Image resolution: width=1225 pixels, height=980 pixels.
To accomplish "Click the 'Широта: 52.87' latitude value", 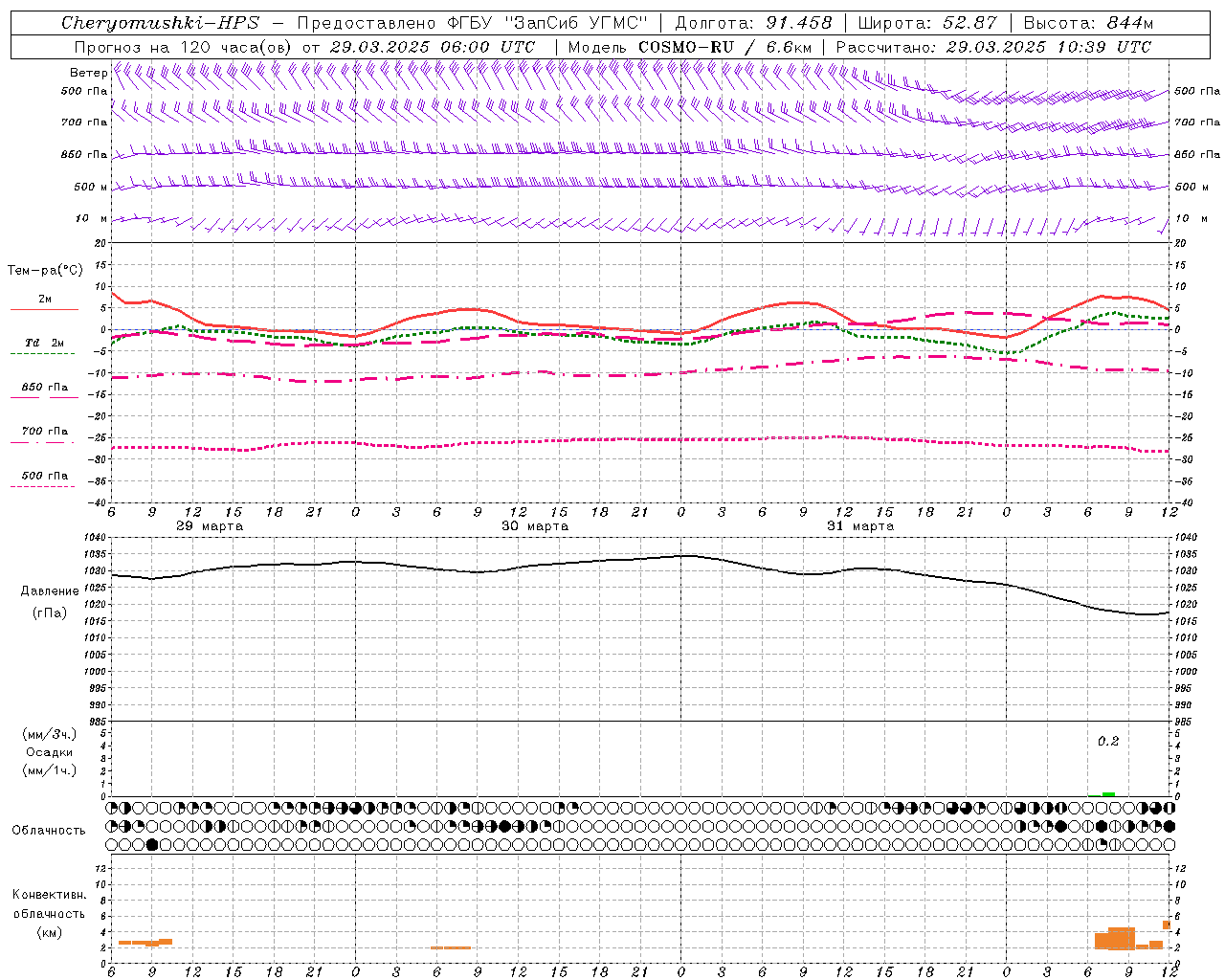I will [x=927, y=23].
